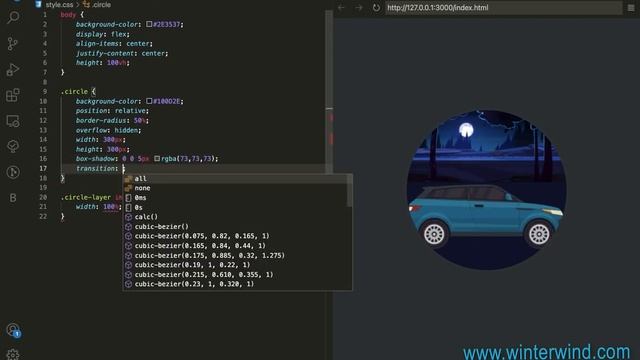Choose cubic-bezier(0.175, 0.885, 0.32, 1.275) suggestion
The height and width of the screenshot is (360, 640).
pos(236,256)
